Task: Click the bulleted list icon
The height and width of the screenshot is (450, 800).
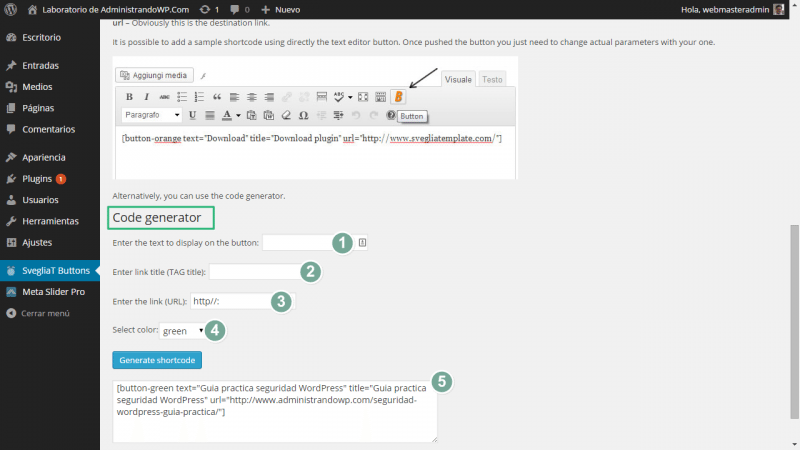Action: (x=182, y=96)
